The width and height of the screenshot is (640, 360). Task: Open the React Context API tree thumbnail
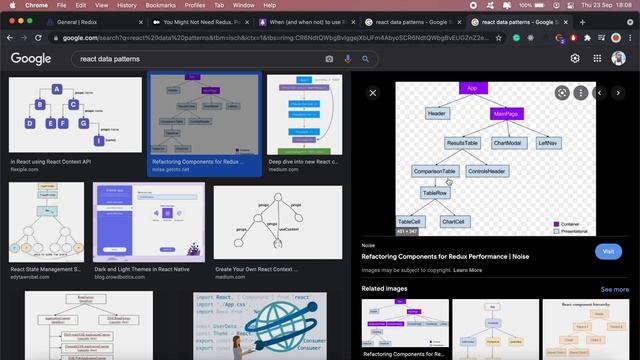[x=75, y=115]
